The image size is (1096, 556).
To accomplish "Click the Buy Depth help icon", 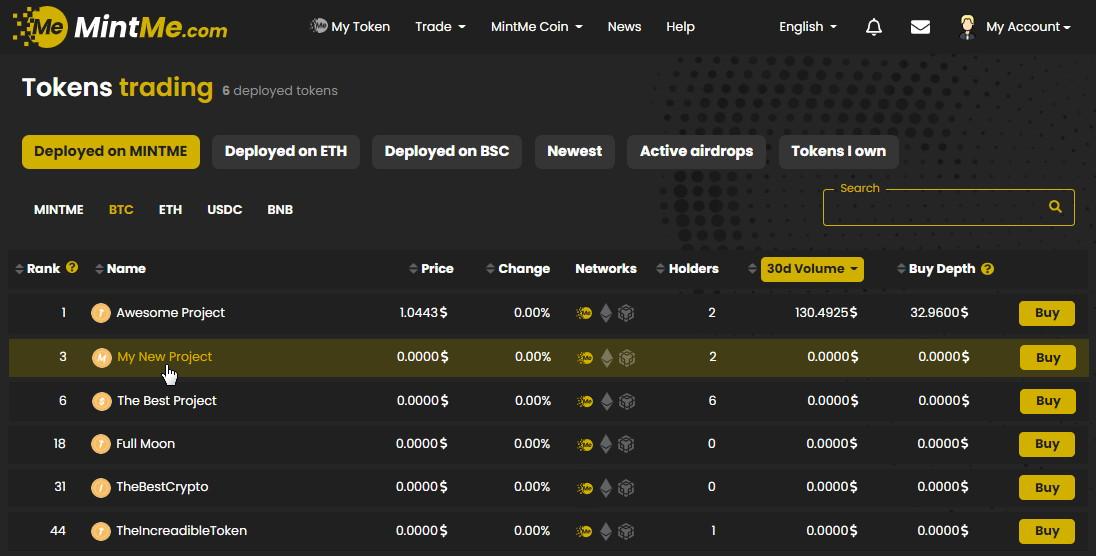I will tap(987, 269).
